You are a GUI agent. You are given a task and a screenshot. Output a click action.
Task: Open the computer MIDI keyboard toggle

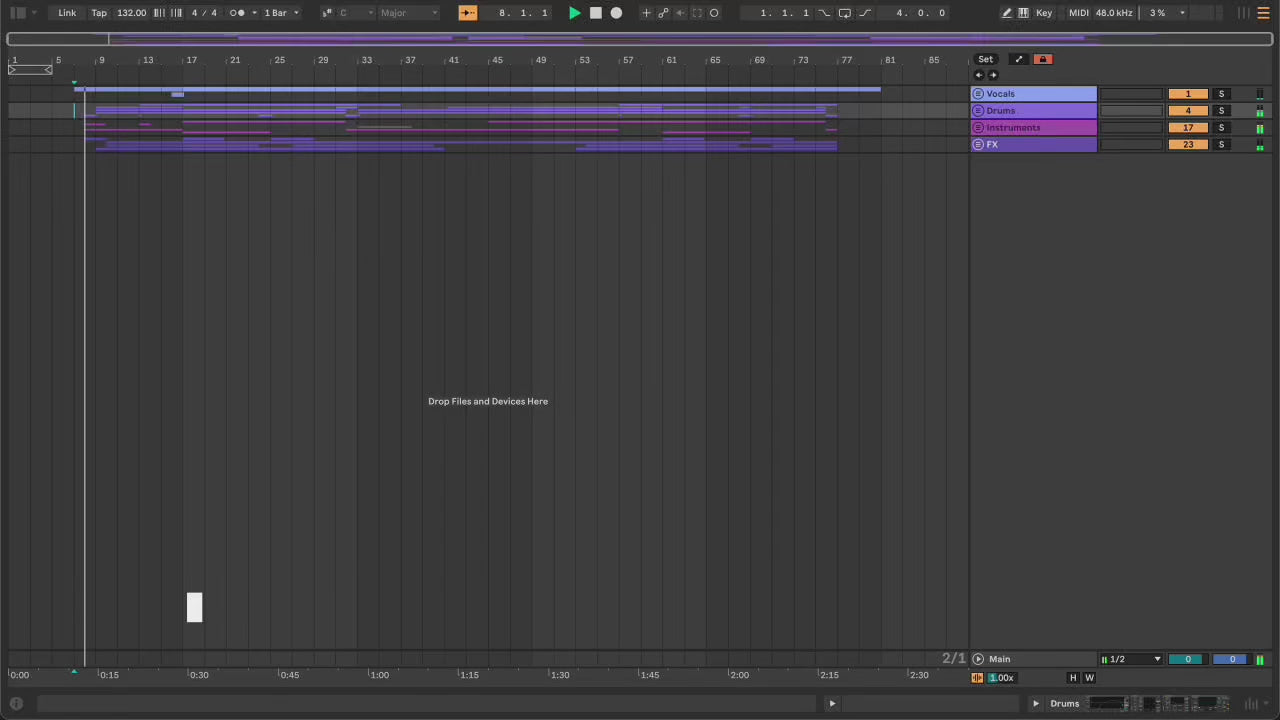pos(1023,13)
